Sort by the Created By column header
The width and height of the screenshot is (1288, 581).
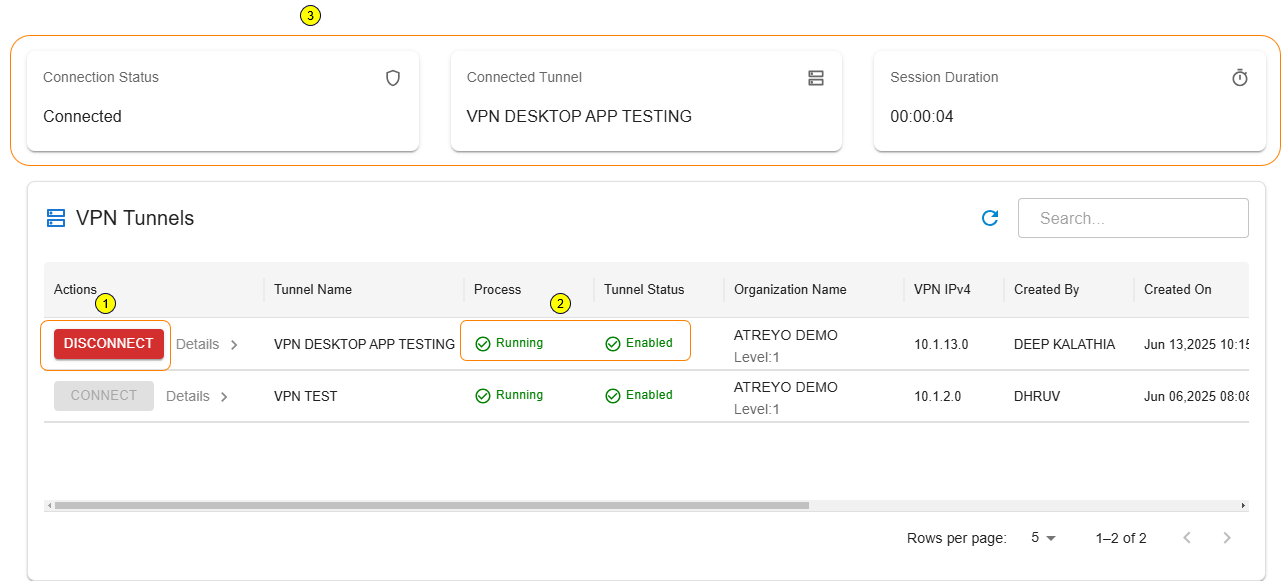click(x=1046, y=290)
